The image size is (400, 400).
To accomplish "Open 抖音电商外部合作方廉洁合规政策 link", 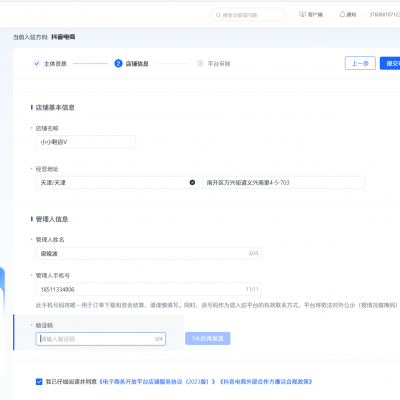I will 266,382.
